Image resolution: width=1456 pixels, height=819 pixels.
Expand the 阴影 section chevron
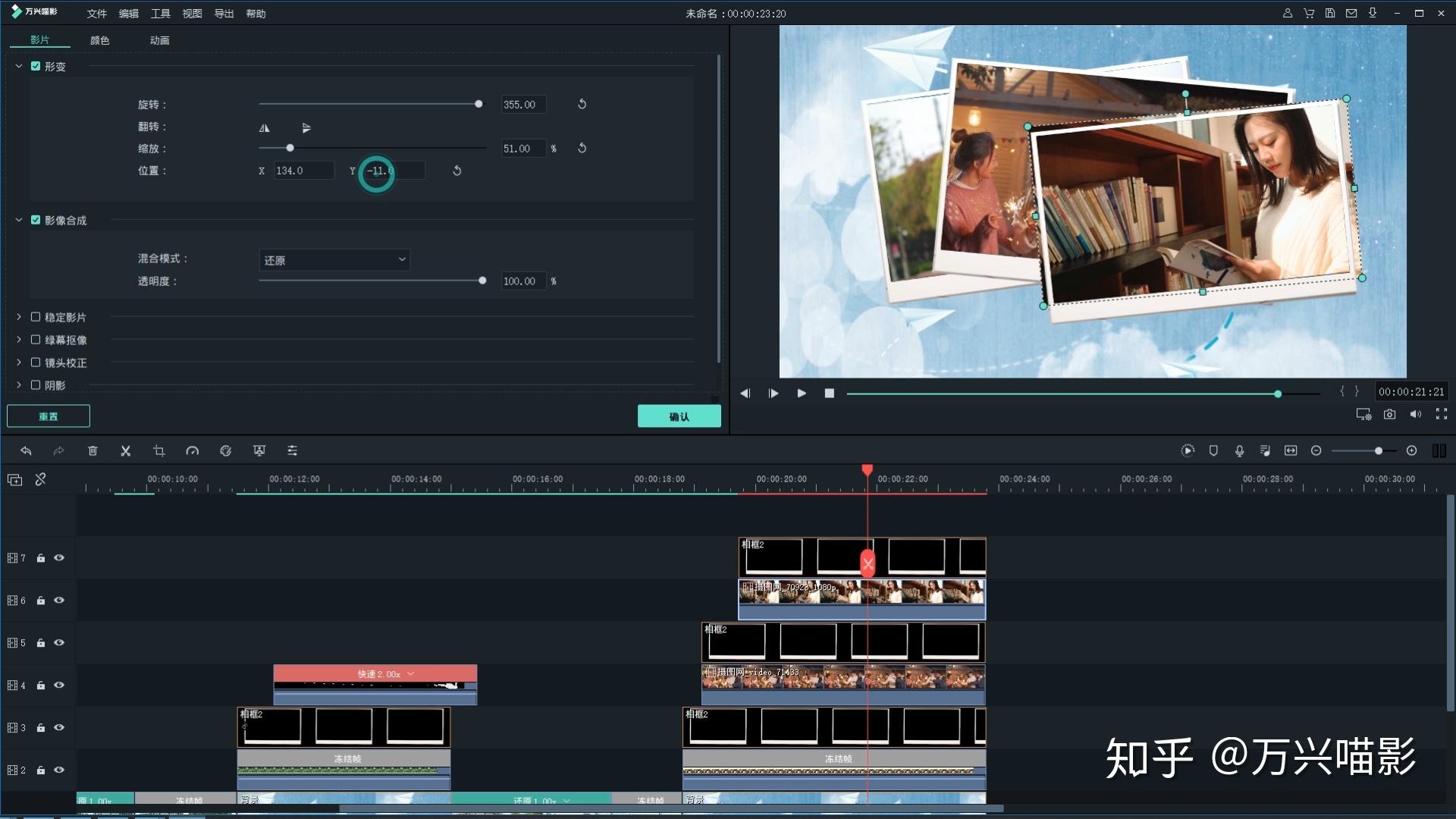(x=19, y=385)
